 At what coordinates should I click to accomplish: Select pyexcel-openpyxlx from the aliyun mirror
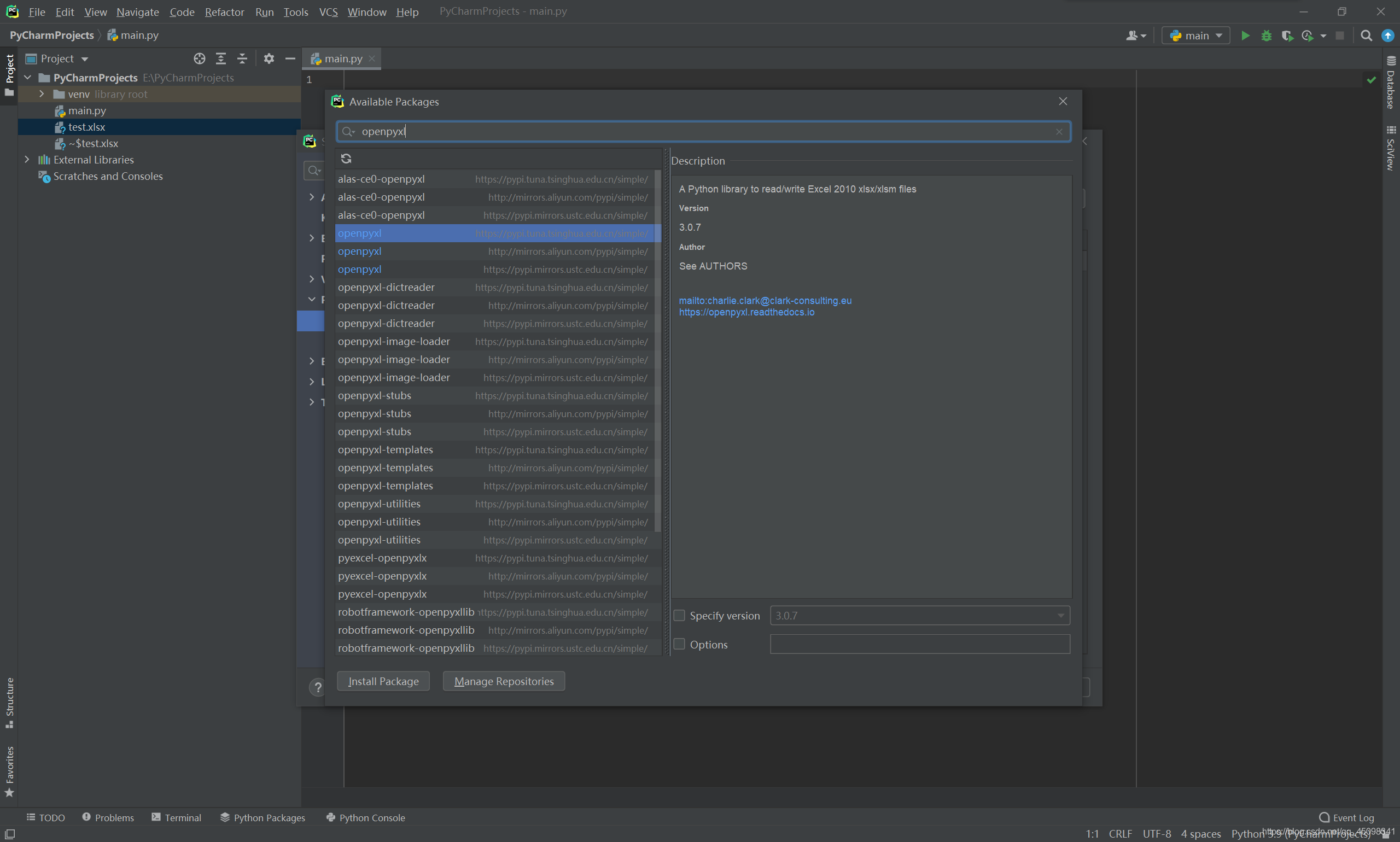click(x=495, y=576)
